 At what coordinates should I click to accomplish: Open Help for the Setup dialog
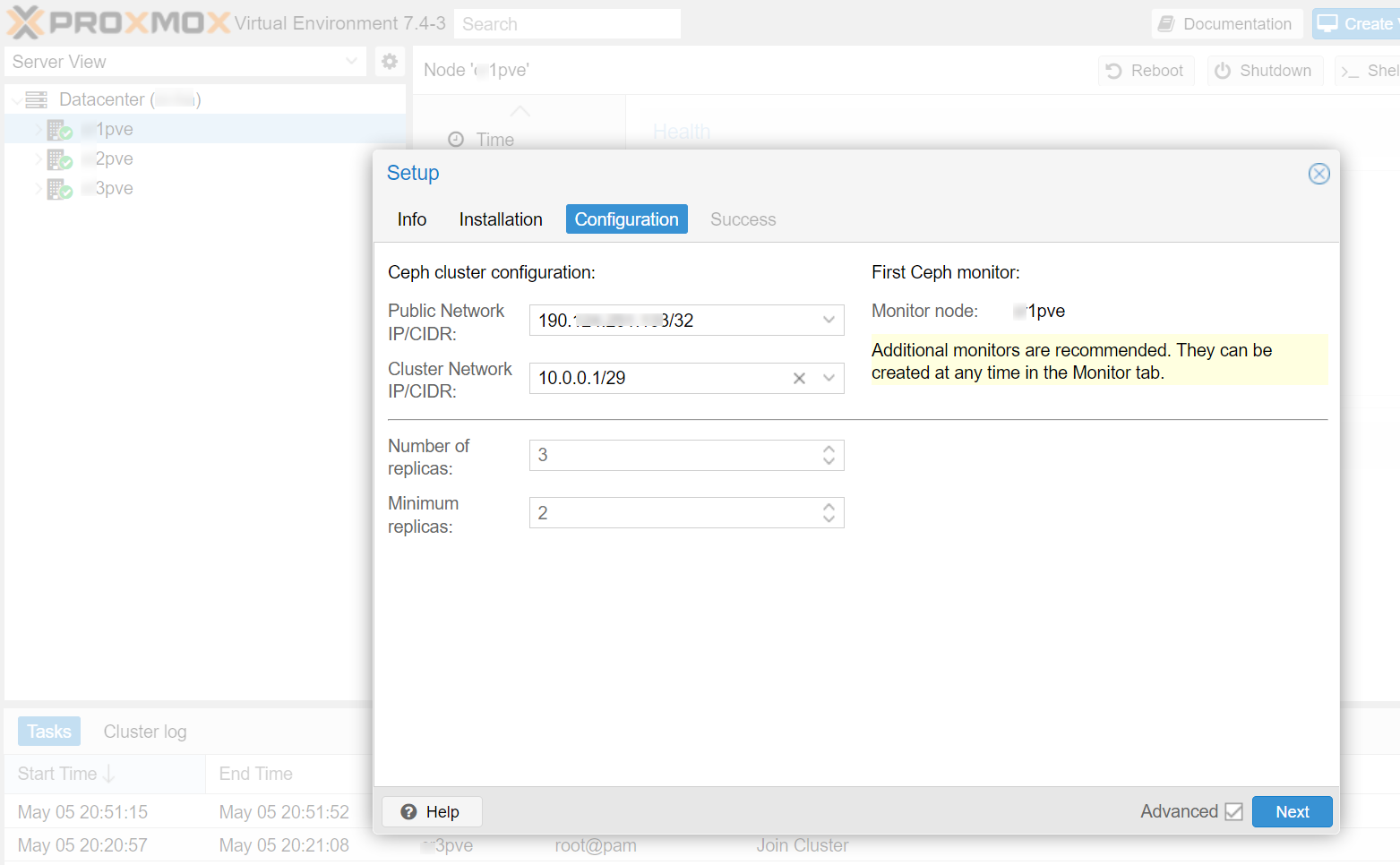[x=432, y=812]
